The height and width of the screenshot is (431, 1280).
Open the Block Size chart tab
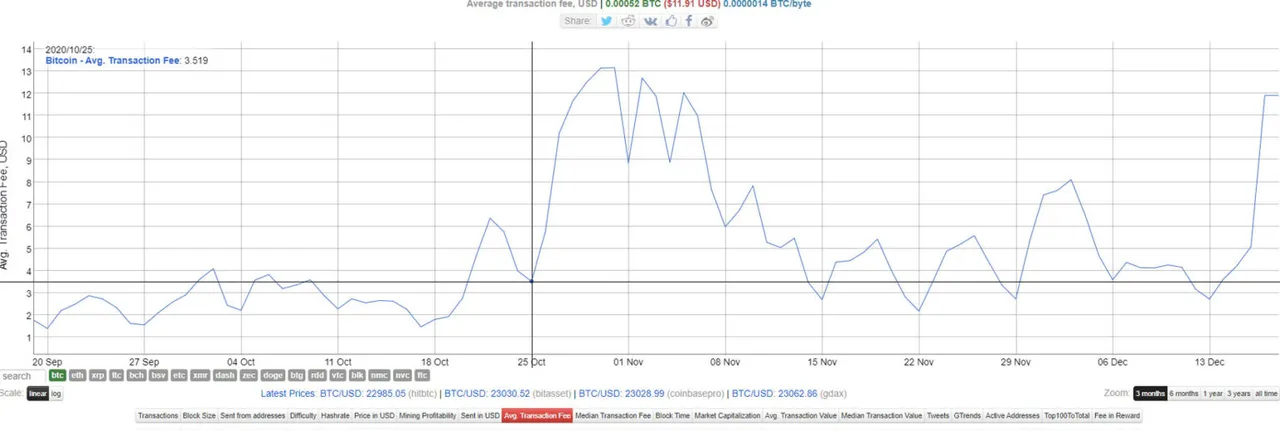click(x=199, y=415)
